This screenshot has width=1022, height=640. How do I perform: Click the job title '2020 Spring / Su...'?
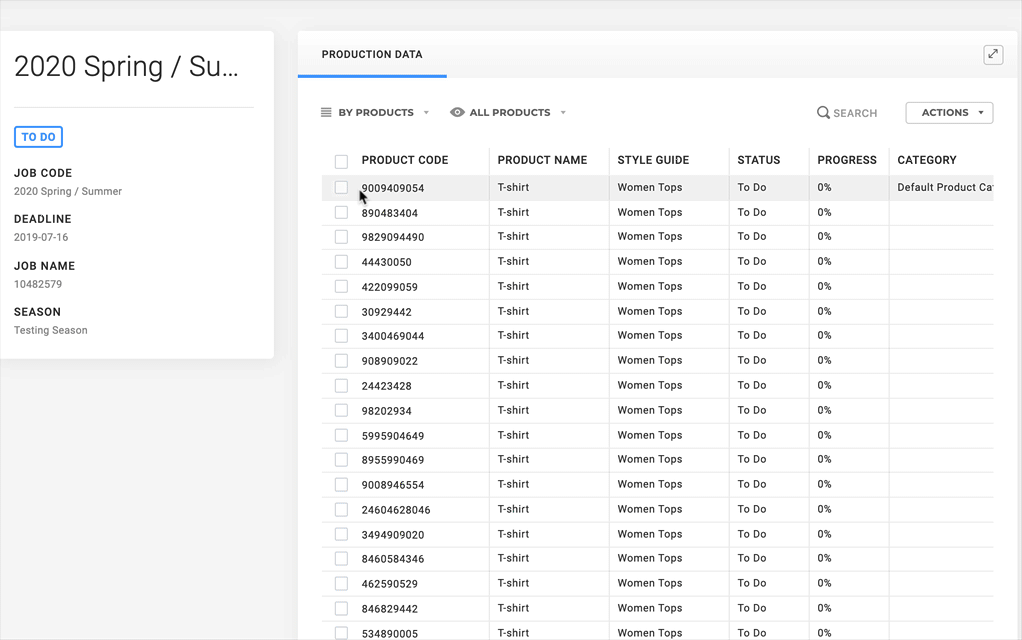[126, 66]
